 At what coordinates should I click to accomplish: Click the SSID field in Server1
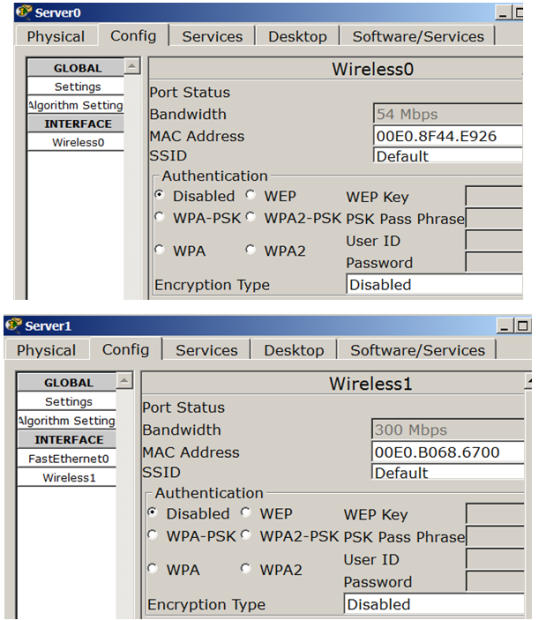pyautogui.click(x=448, y=472)
